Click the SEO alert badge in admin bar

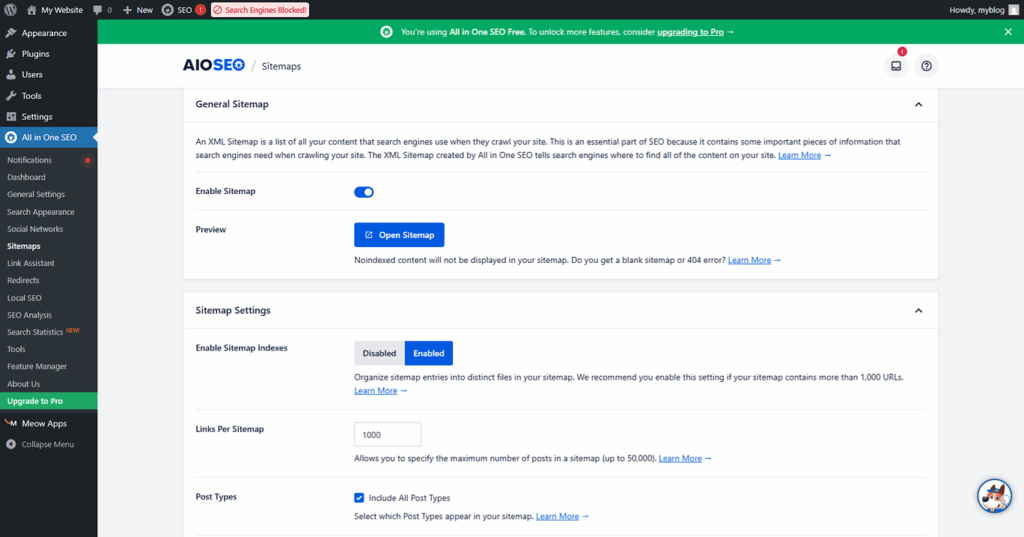[200, 10]
